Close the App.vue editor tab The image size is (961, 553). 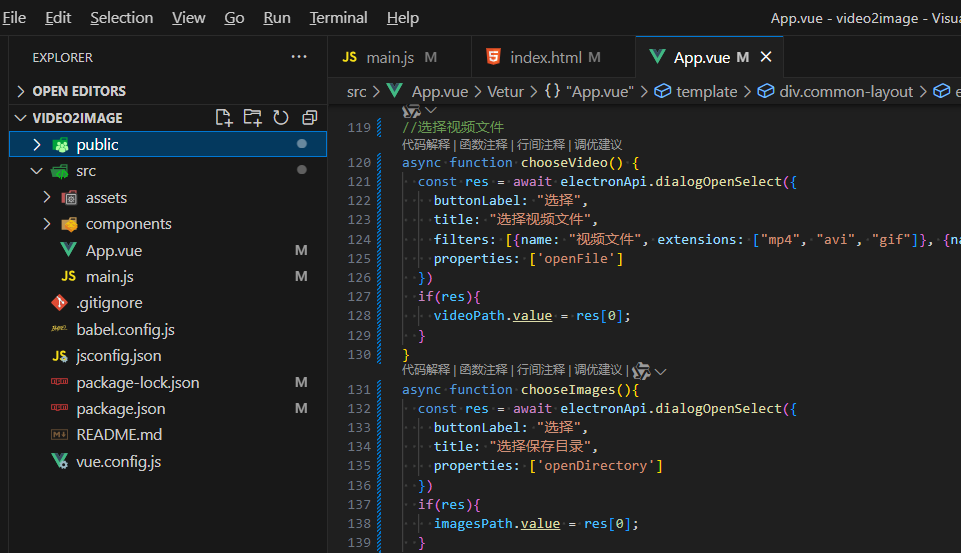click(765, 57)
